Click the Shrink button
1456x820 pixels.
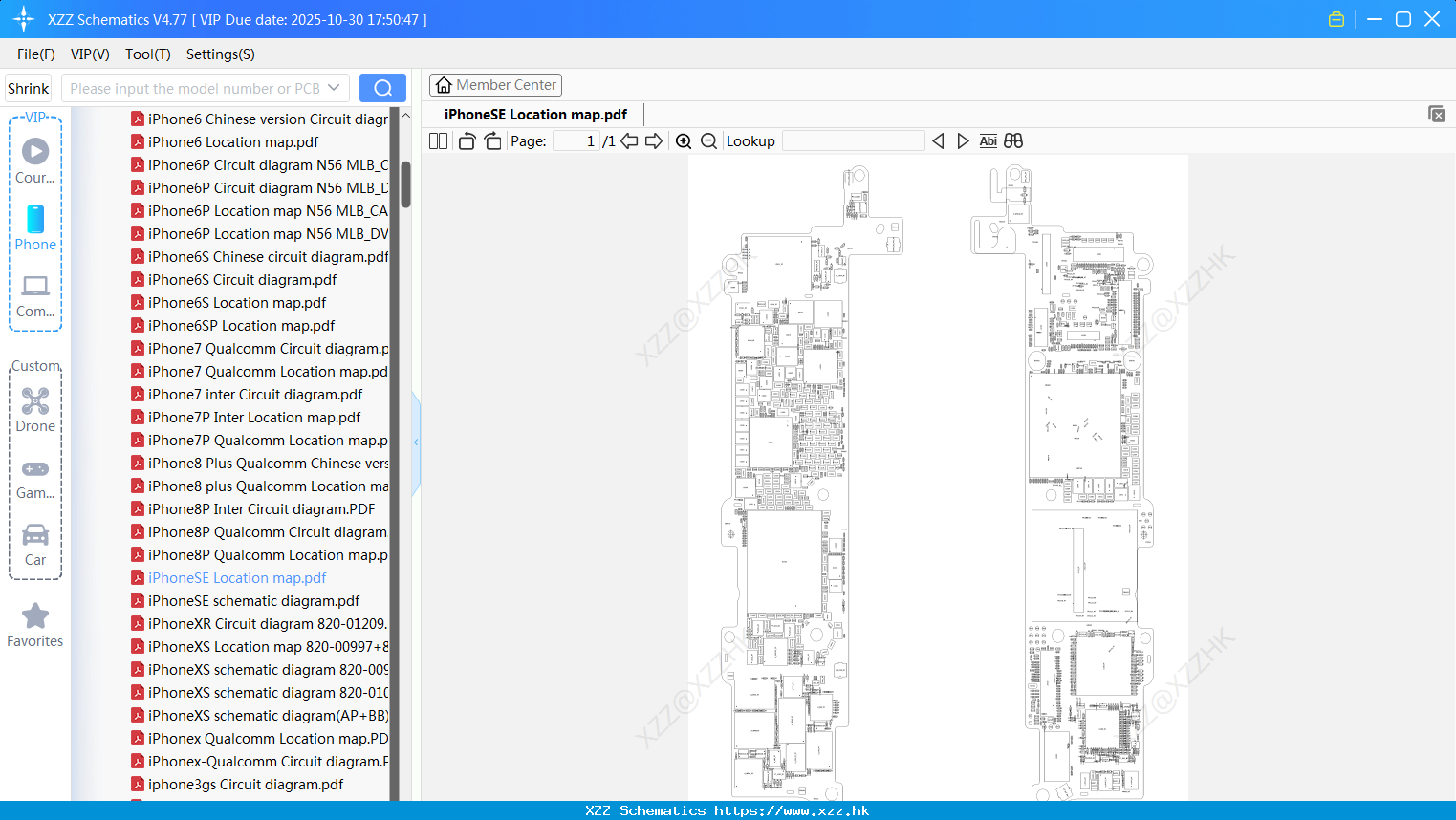tap(29, 88)
